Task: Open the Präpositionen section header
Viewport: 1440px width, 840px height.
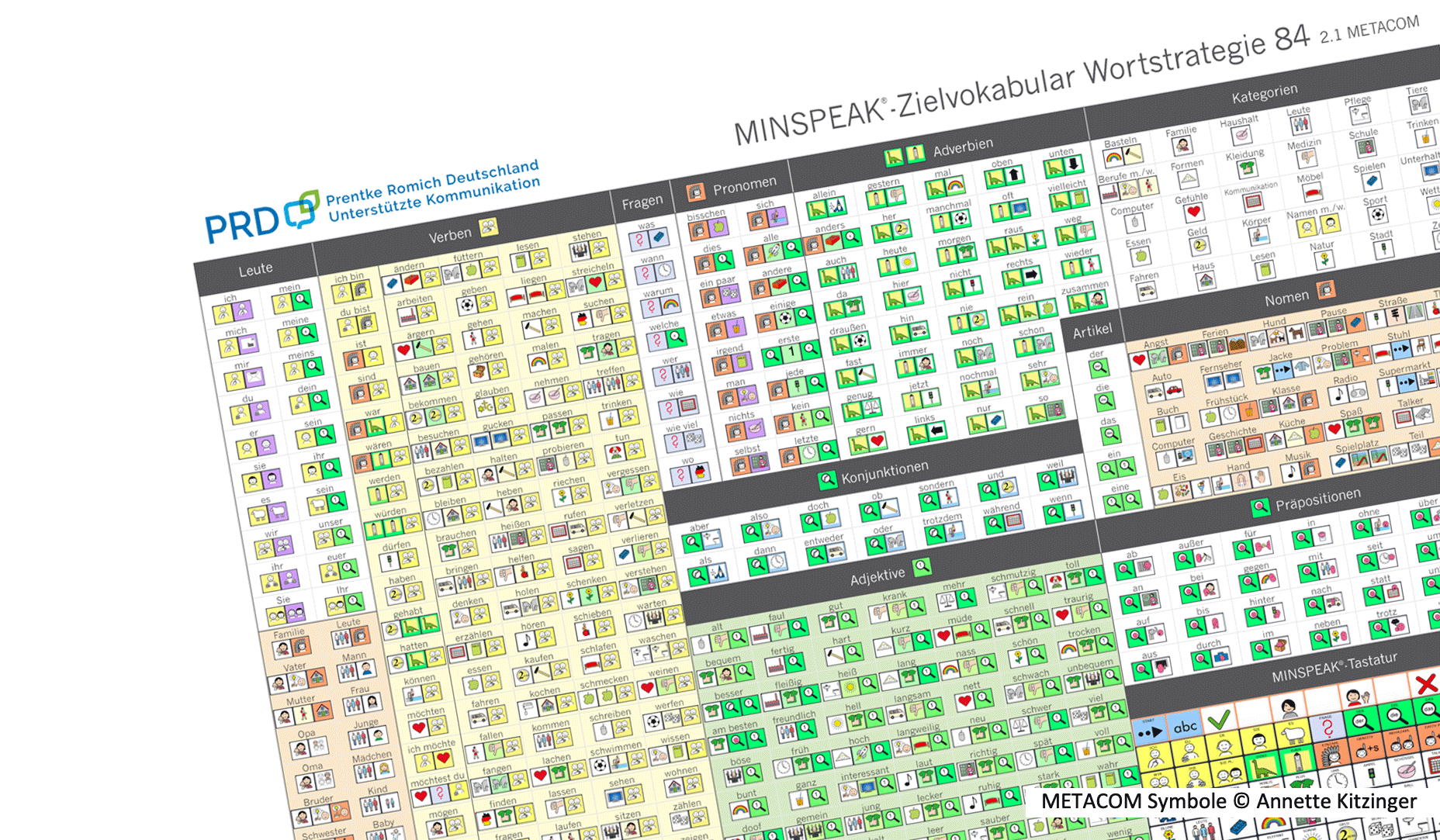Action: 1317,500
